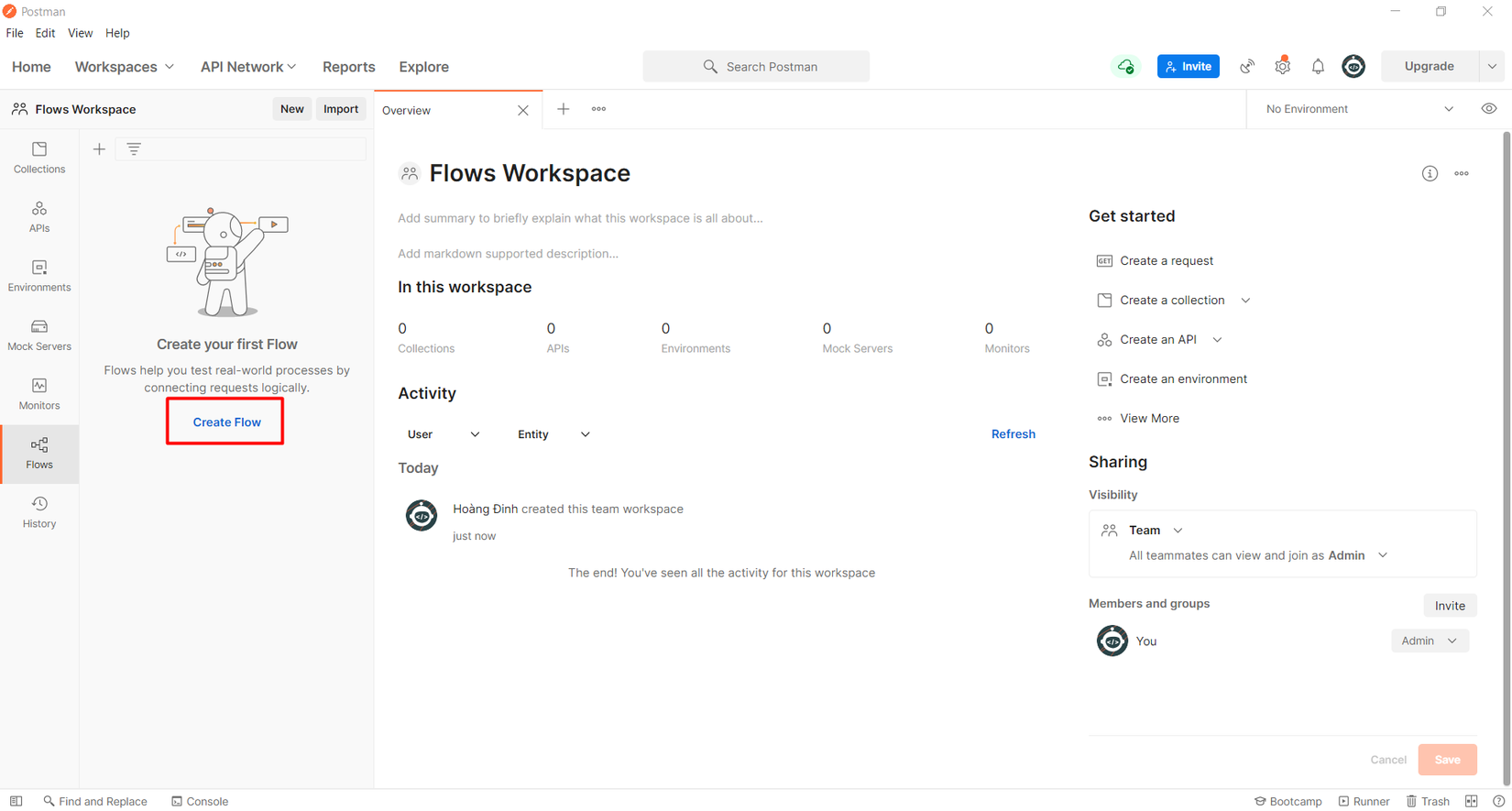Open the Runner from status bar

1364,801
